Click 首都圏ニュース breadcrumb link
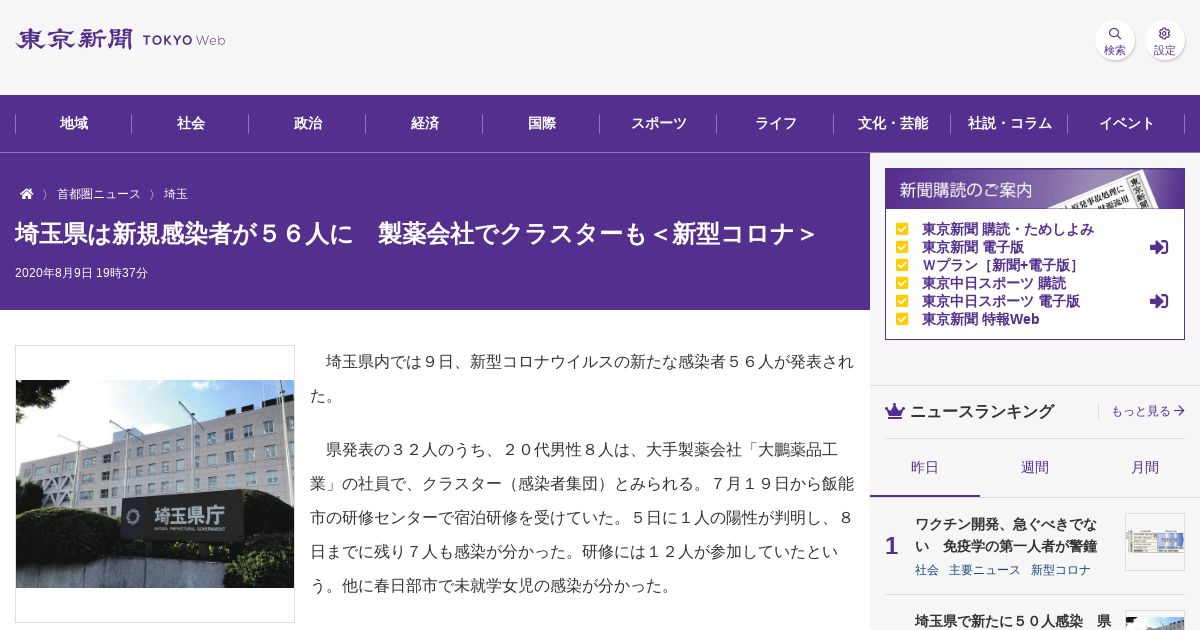The image size is (1200, 630). pyautogui.click(x=99, y=194)
